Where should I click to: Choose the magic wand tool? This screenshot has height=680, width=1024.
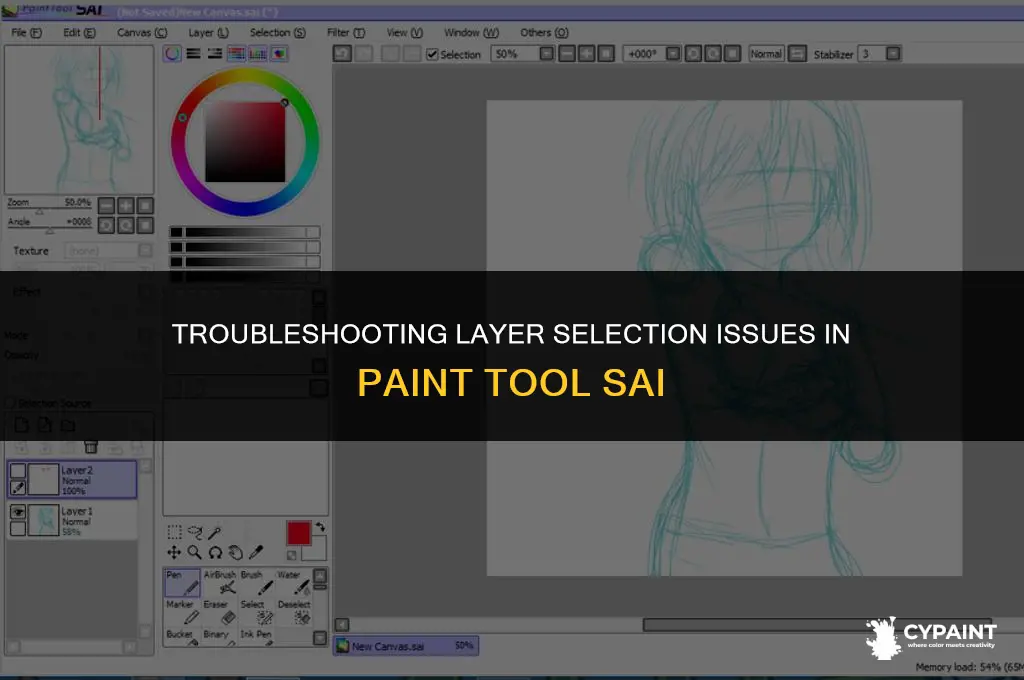215,532
